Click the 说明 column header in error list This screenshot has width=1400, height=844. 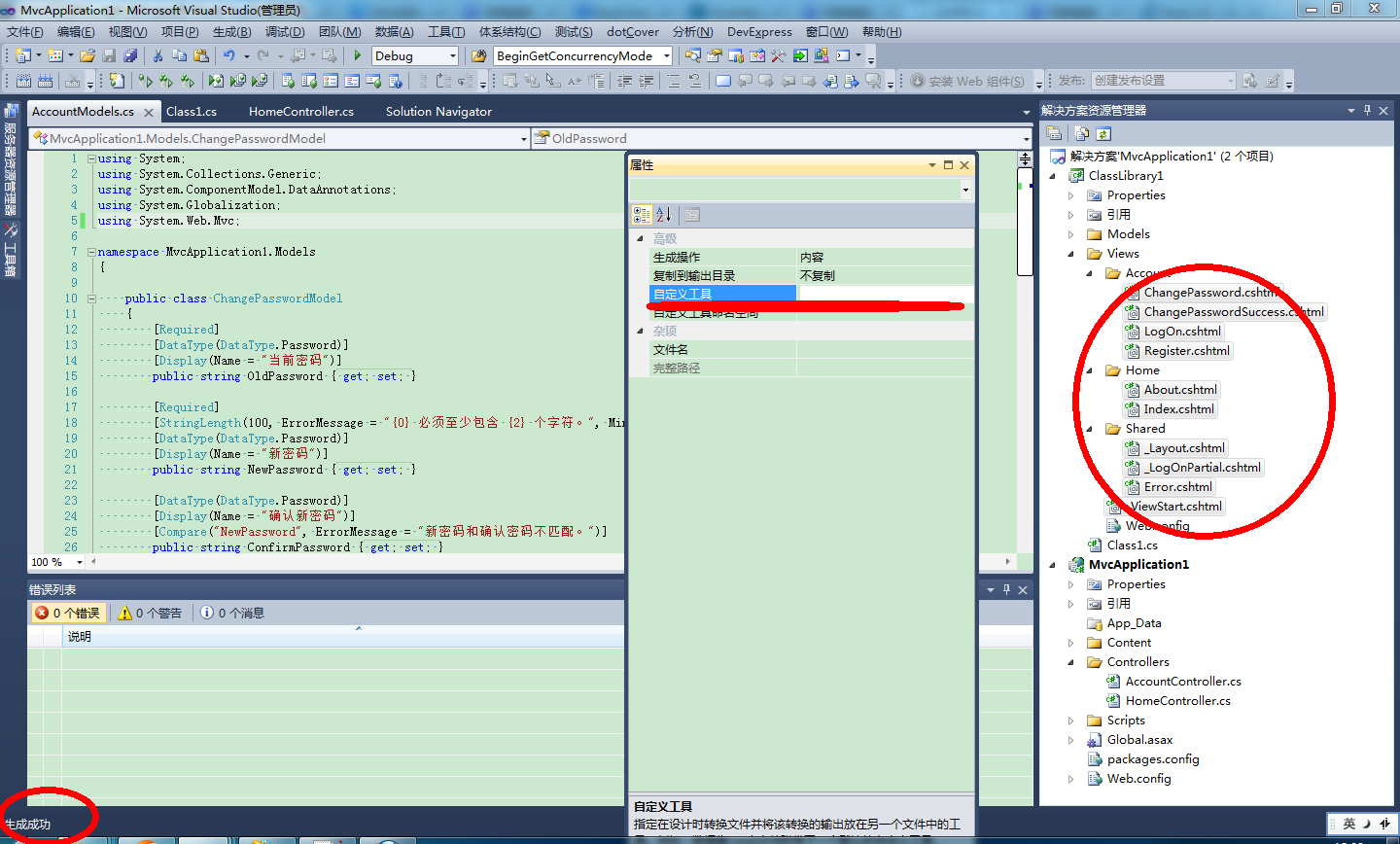(342, 637)
